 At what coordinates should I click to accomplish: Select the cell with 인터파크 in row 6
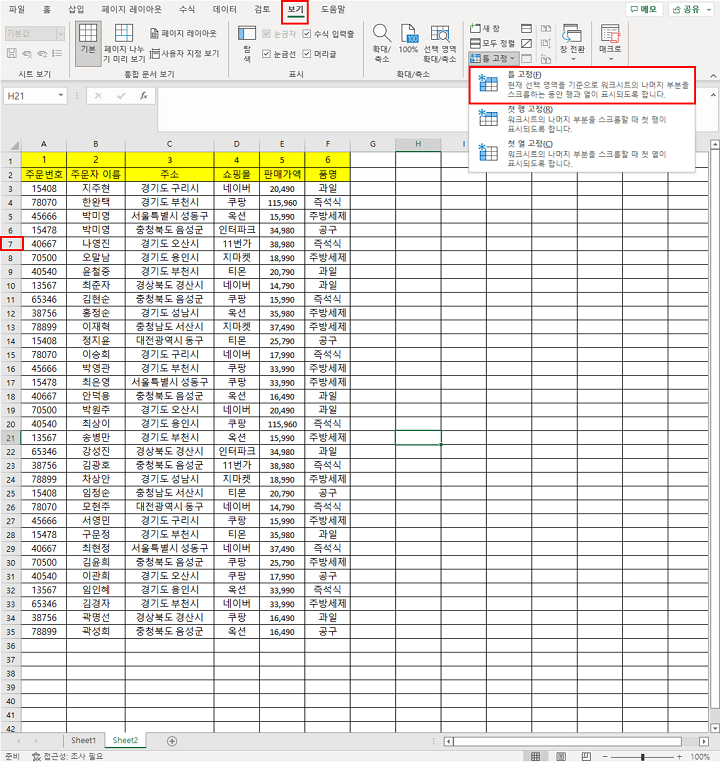pos(237,229)
